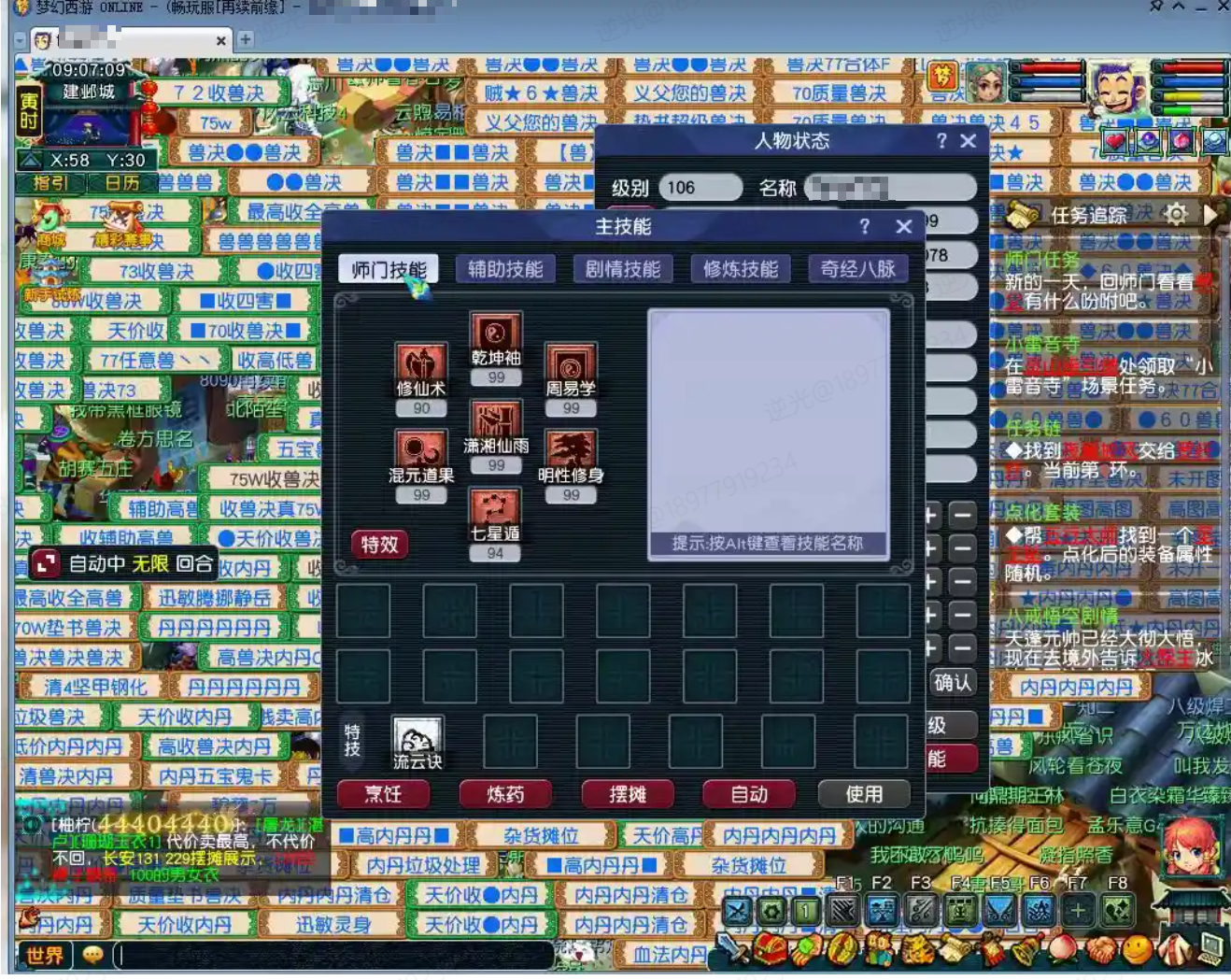
Task: Open the 精彩赛事 events icon
Action: (121, 225)
